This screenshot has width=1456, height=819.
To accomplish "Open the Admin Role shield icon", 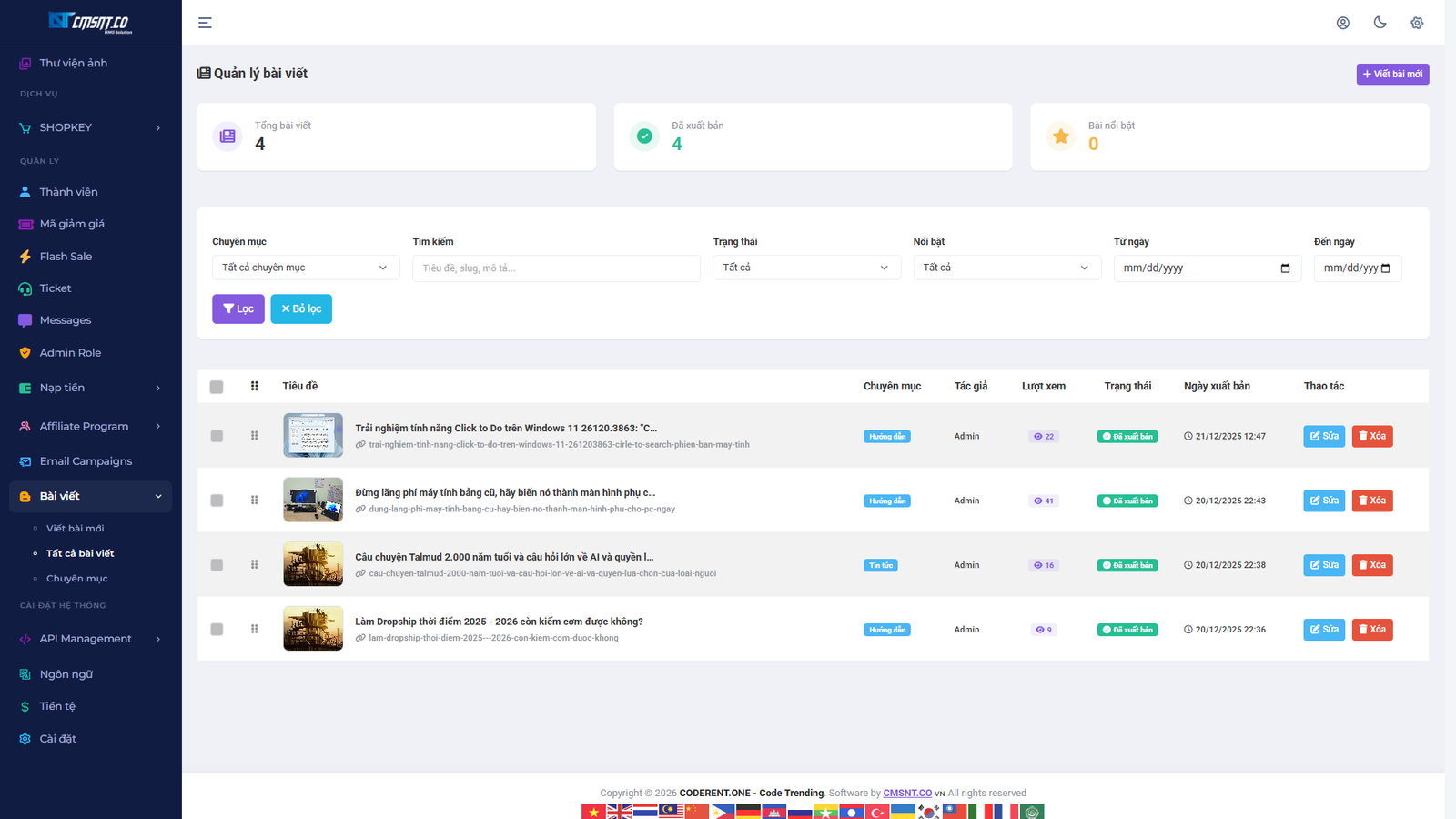I will (25, 352).
